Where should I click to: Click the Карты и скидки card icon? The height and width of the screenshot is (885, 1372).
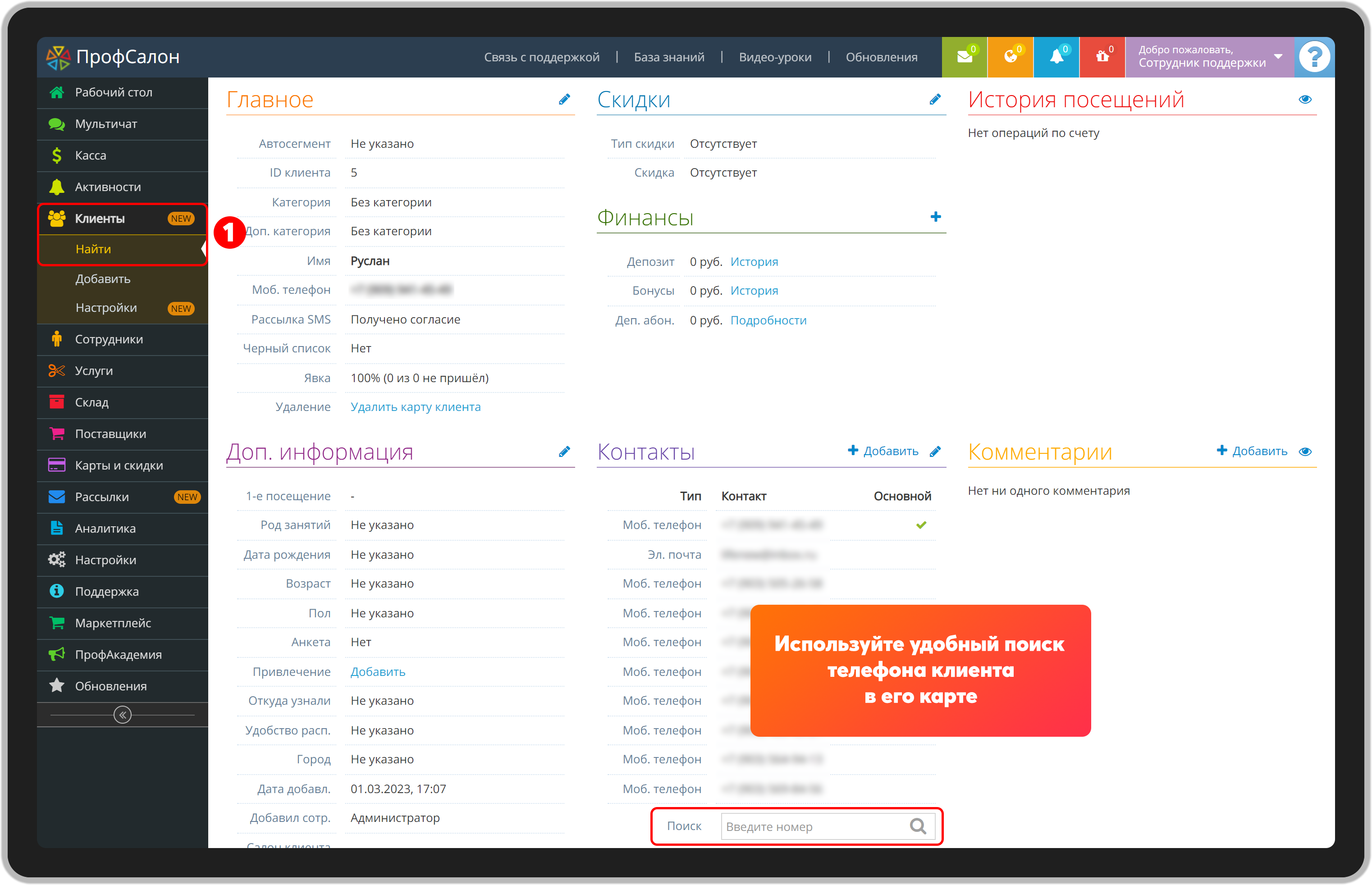[56, 465]
